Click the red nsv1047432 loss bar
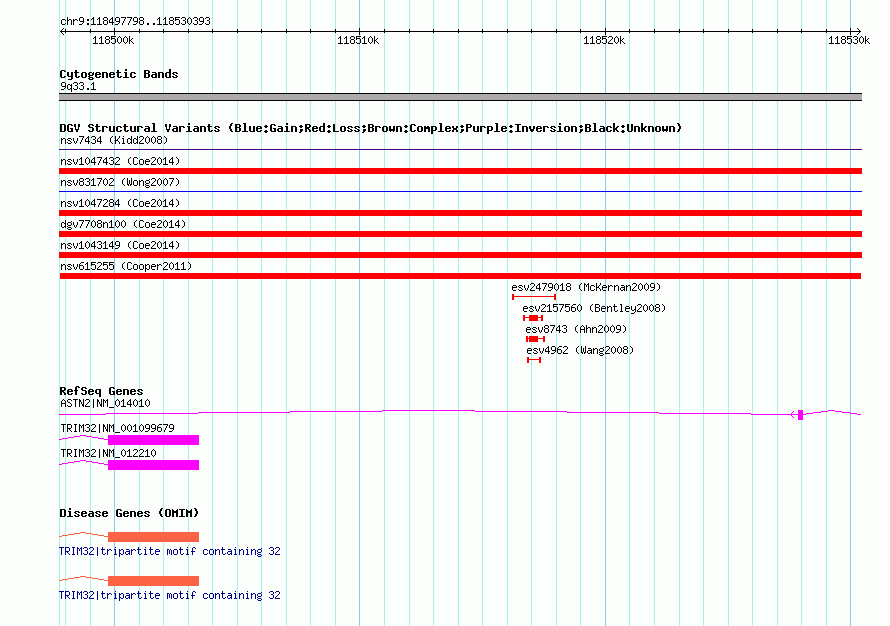This screenshot has width=890, height=626. 460,171
